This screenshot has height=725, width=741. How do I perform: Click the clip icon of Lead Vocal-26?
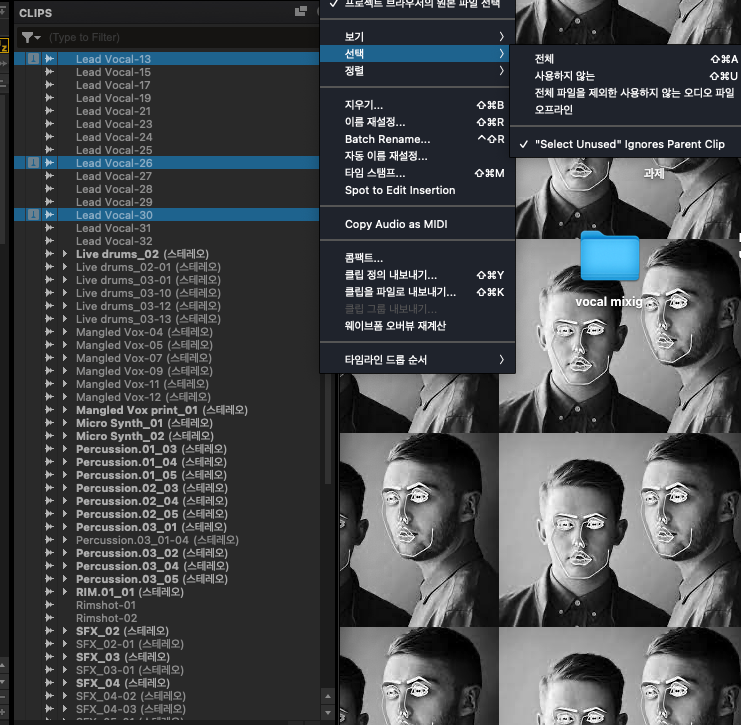[x=33, y=163]
